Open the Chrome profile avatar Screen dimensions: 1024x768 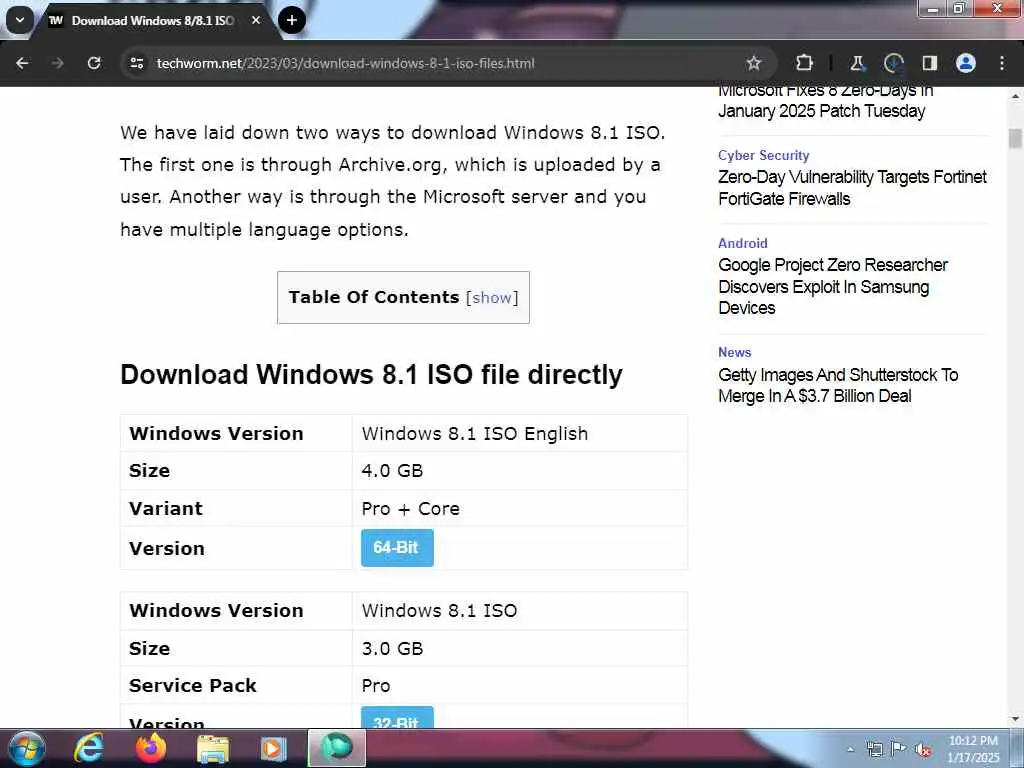point(966,63)
